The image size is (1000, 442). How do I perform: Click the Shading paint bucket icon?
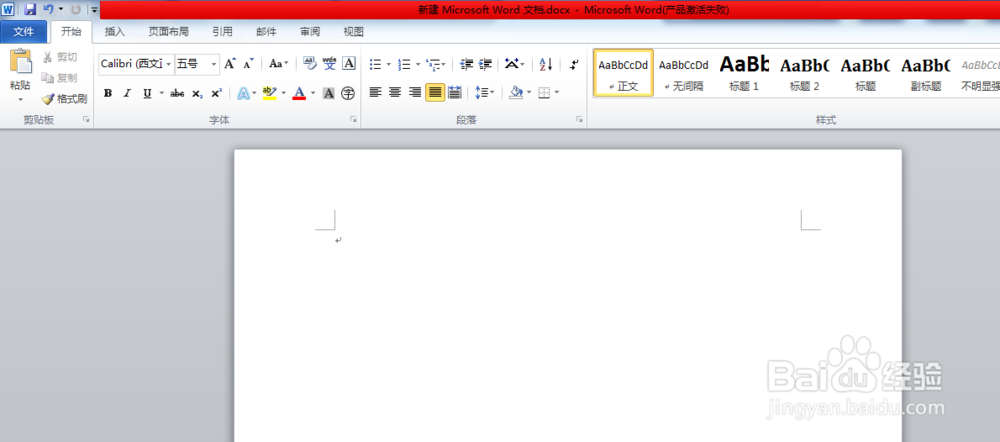tap(515, 93)
